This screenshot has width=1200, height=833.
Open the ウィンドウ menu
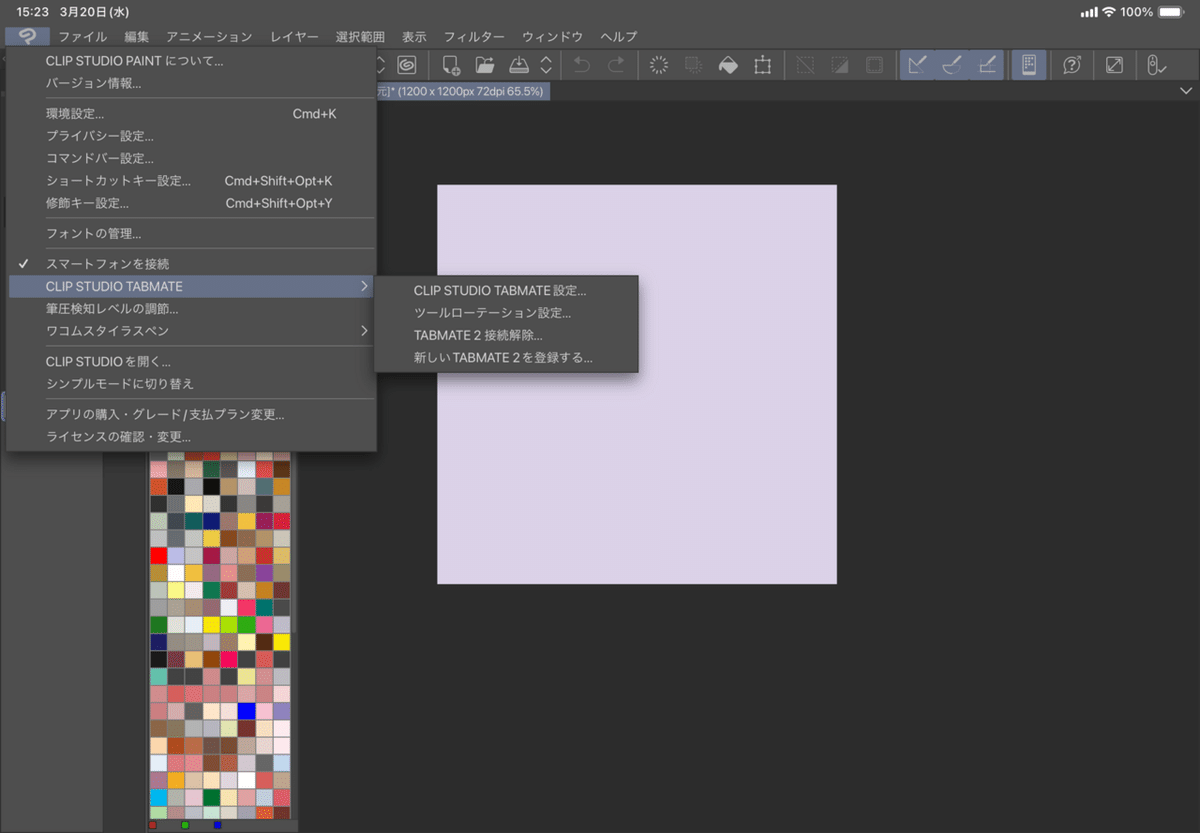coord(552,37)
